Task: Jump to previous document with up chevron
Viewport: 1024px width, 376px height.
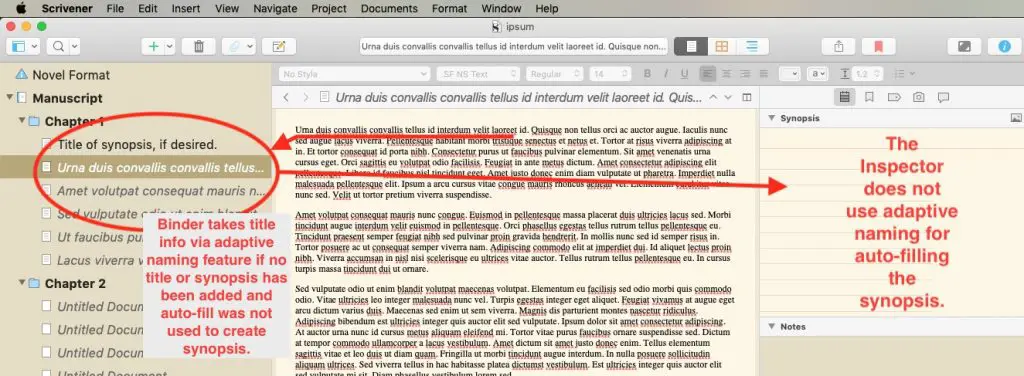Action: (713, 98)
